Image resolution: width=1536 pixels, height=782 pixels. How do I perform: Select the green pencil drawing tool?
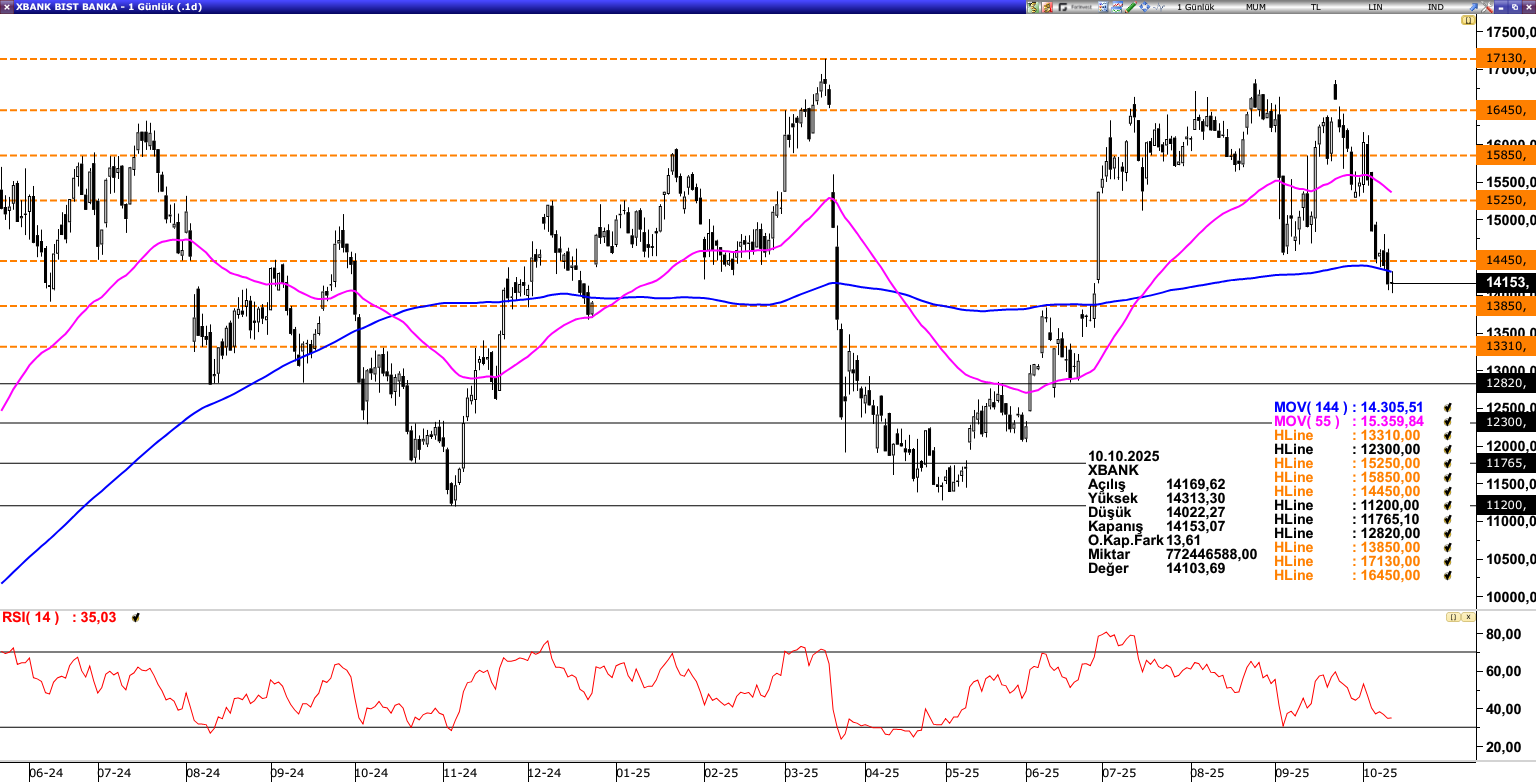pos(1131,7)
